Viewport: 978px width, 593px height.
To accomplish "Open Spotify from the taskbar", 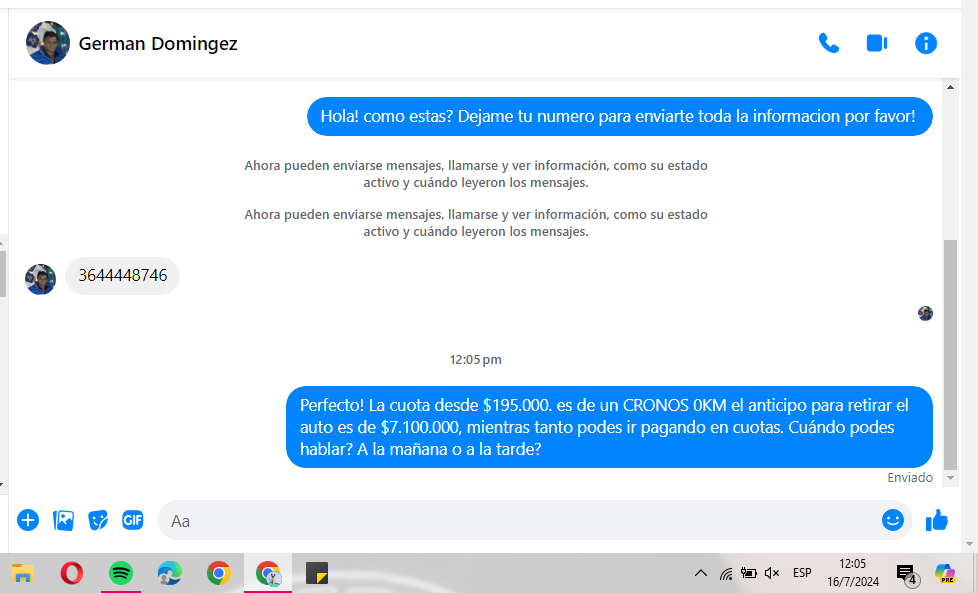I will (x=120, y=573).
